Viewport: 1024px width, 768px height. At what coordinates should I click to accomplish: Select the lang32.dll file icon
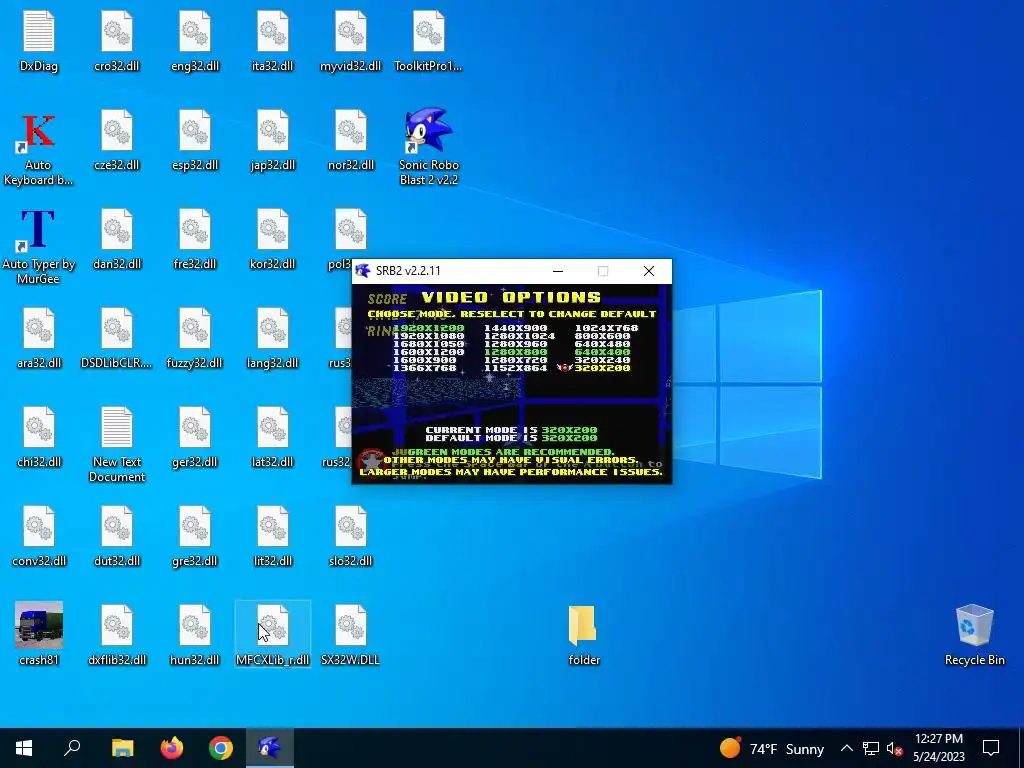click(272, 328)
